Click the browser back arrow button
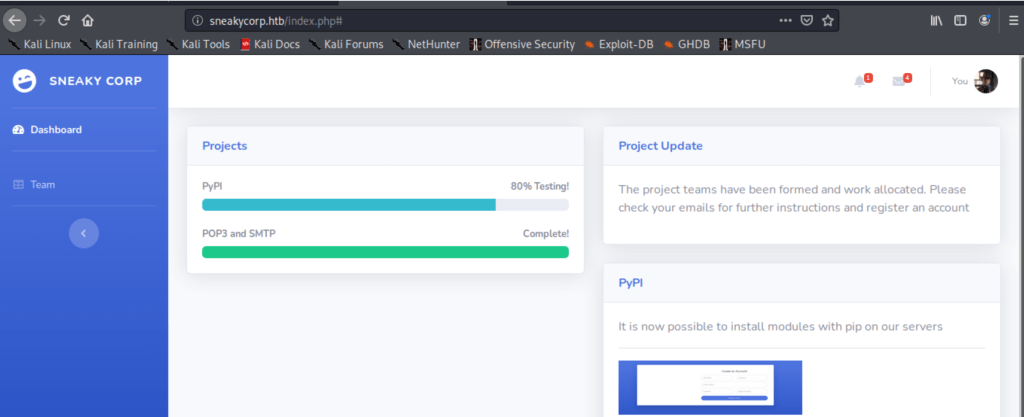Viewport: 1024px width, 417px height. click(15, 20)
